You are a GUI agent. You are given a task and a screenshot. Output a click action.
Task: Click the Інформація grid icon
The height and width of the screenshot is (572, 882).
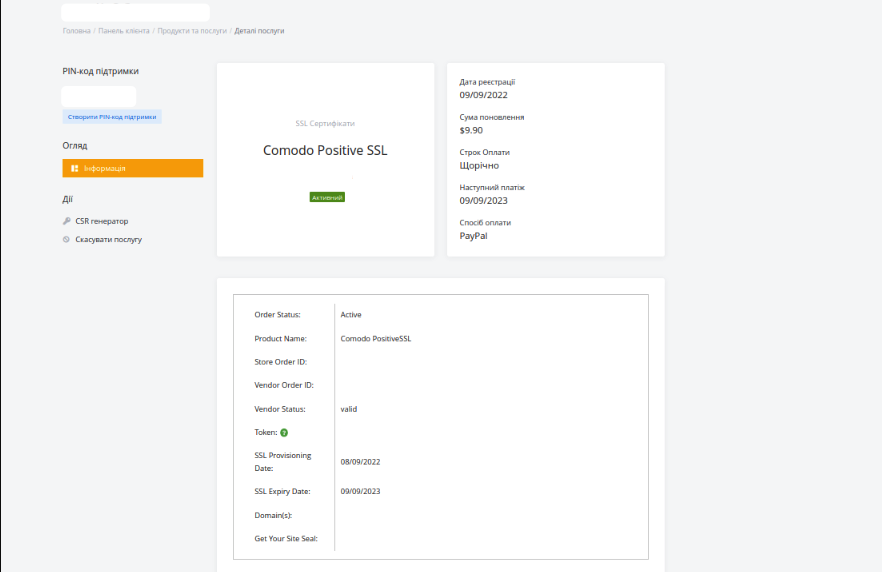coord(74,168)
